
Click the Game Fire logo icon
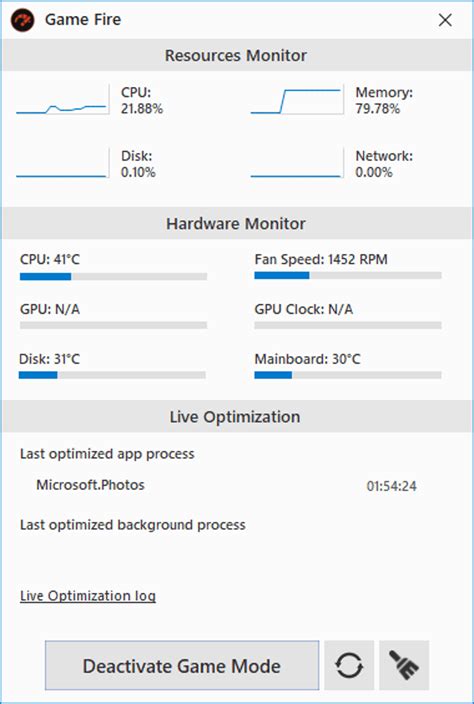(22, 20)
